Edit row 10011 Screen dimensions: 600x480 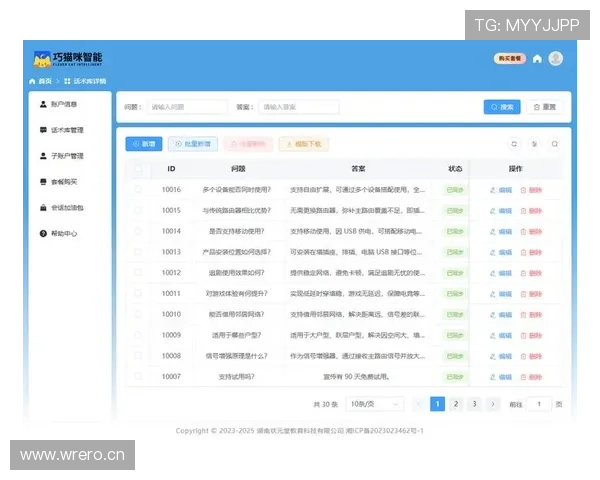point(501,294)
